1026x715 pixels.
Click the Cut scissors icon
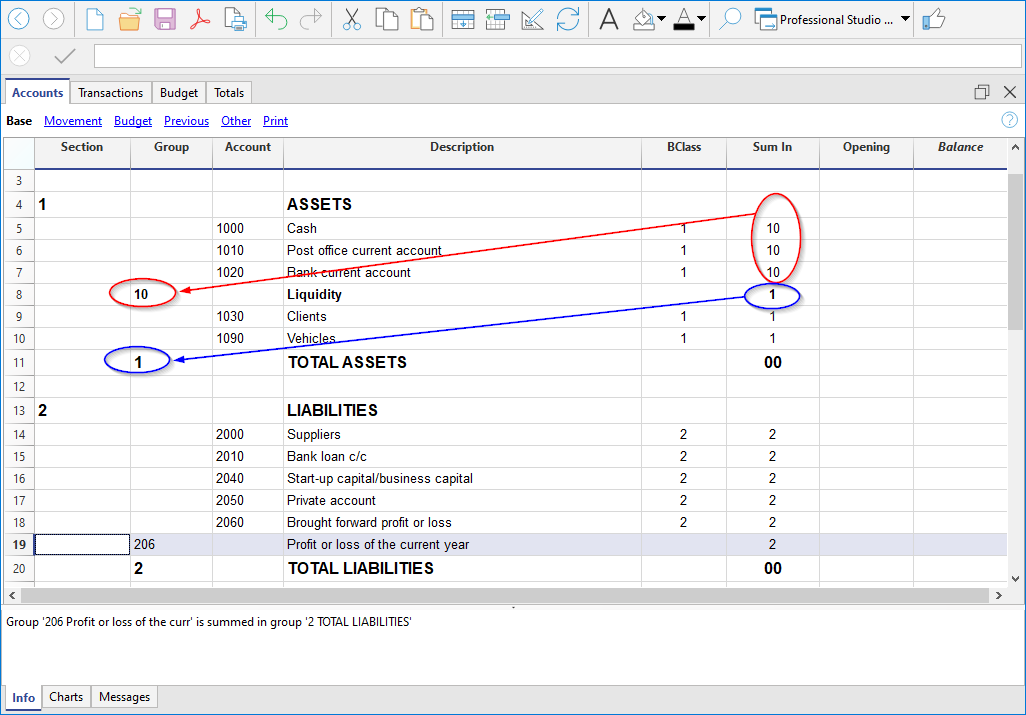[x=352, y=19]
